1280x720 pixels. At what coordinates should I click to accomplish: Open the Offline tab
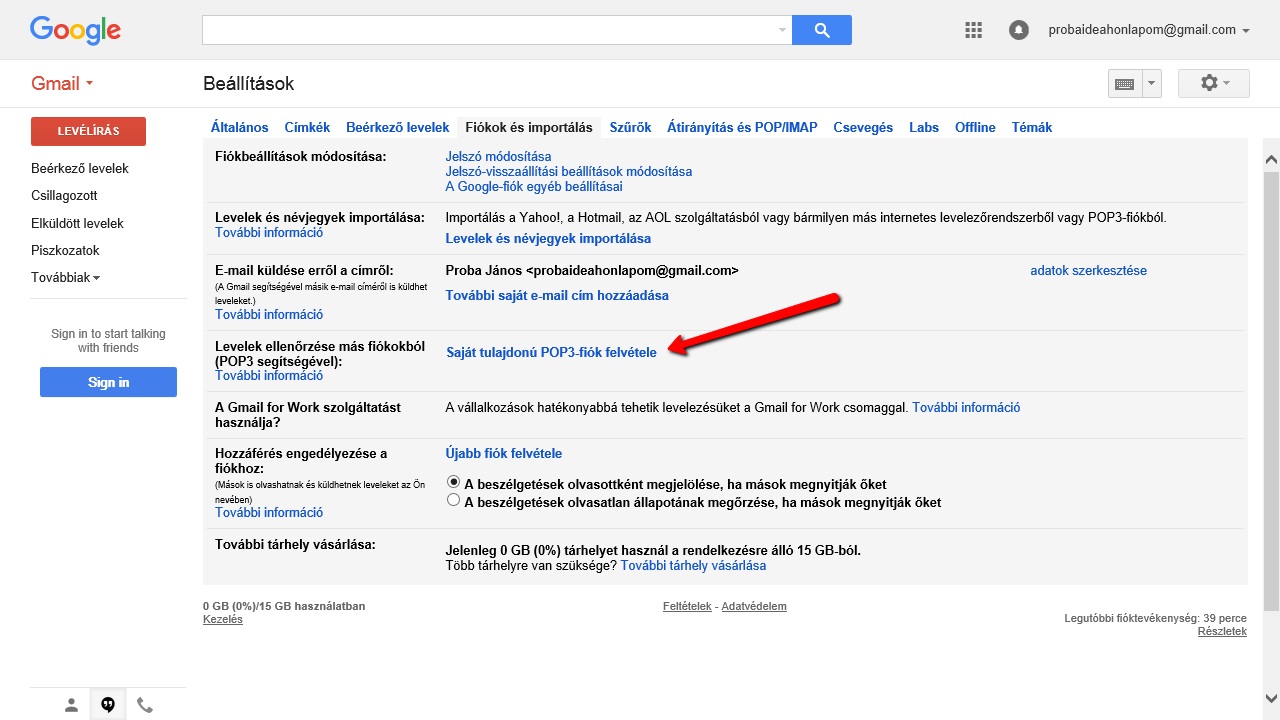975,127
